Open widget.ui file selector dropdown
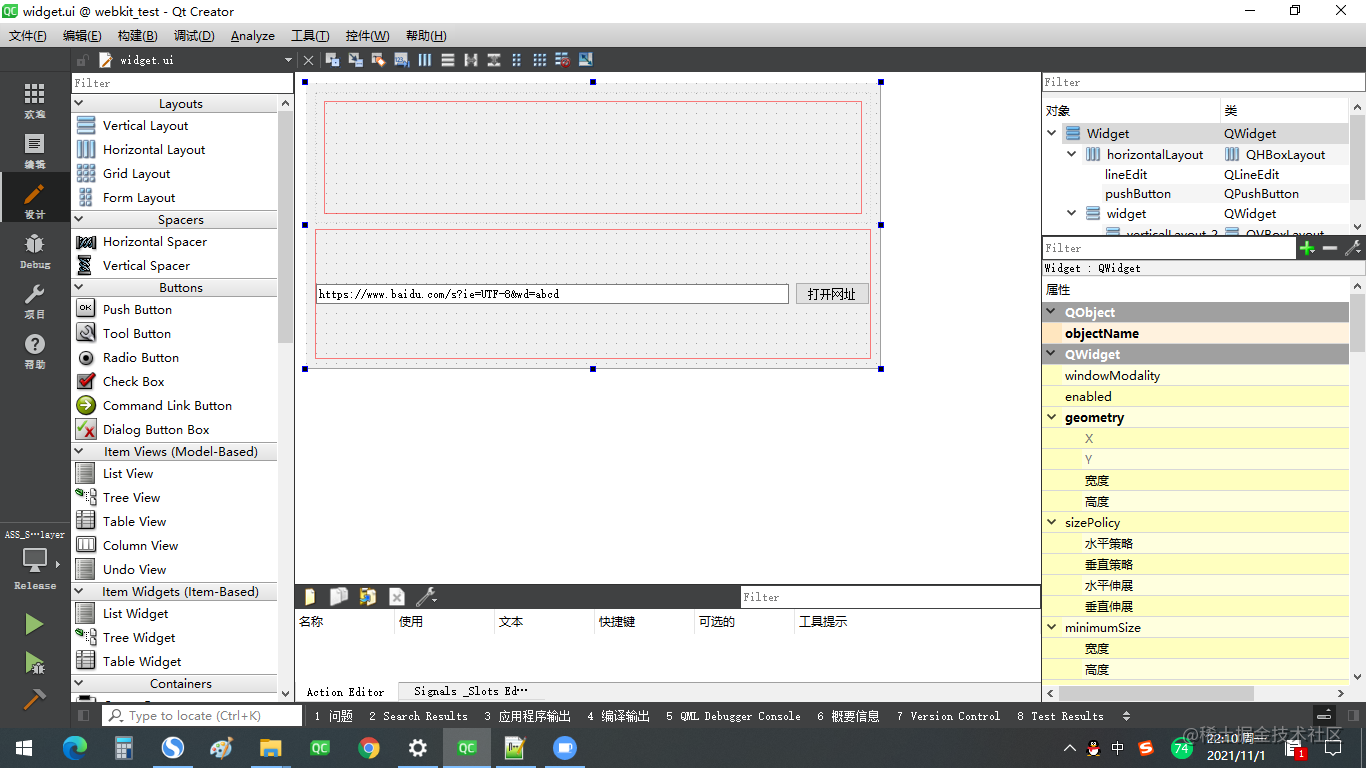The height and width of the screenshot is (768, 1366). [x=288, y=60]
